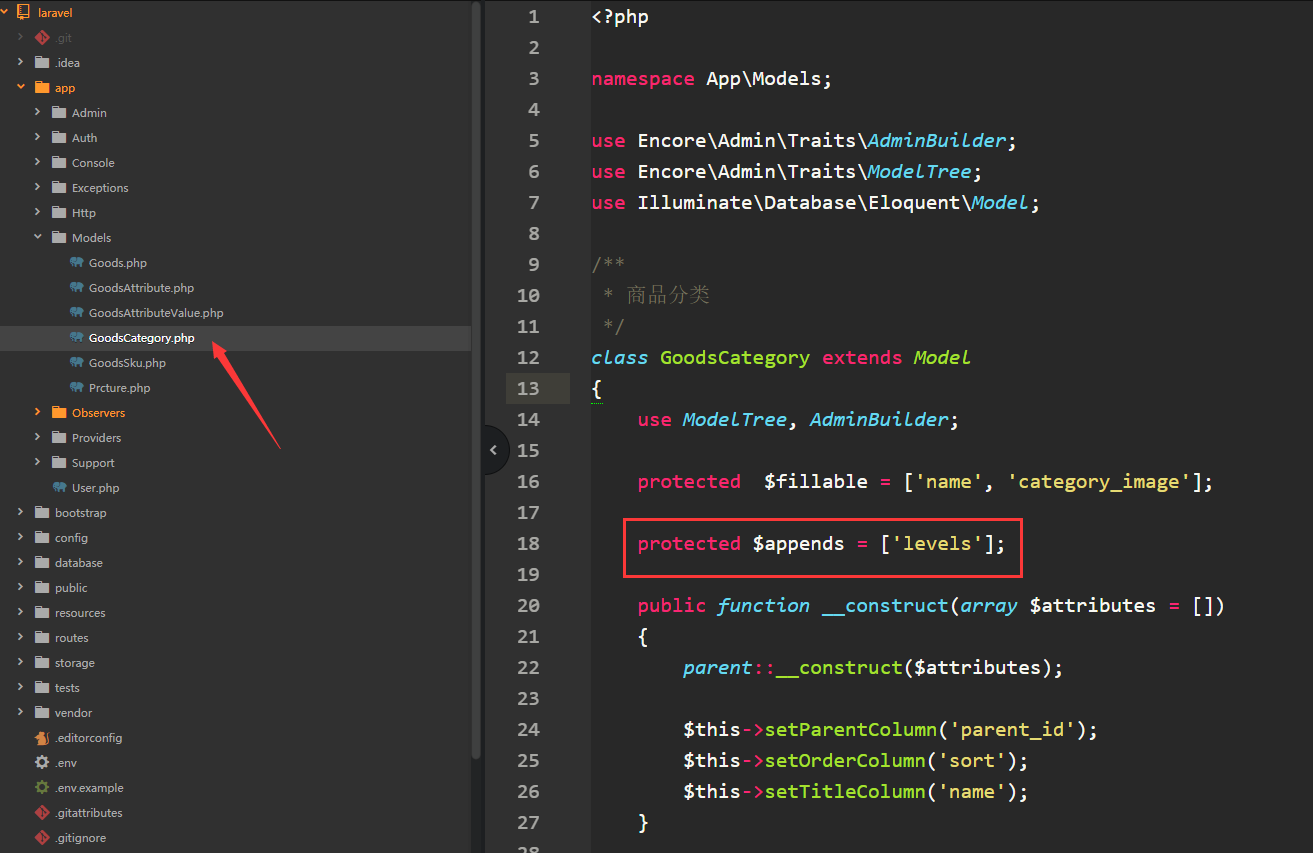The width and height of the screenshot is (1313, 853).
Task: Expand the Providers folder chevron
Action: pyautogui.click(x=37, y=437)
